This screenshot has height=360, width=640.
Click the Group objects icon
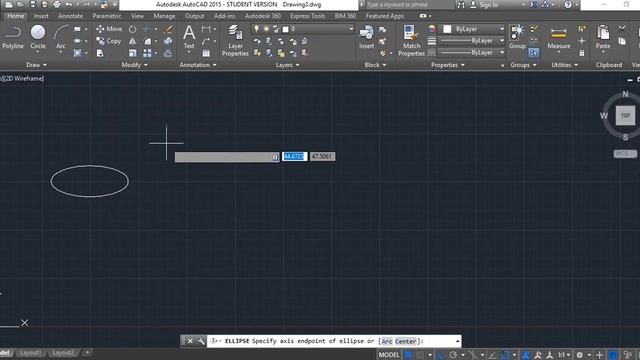point(517,38)
